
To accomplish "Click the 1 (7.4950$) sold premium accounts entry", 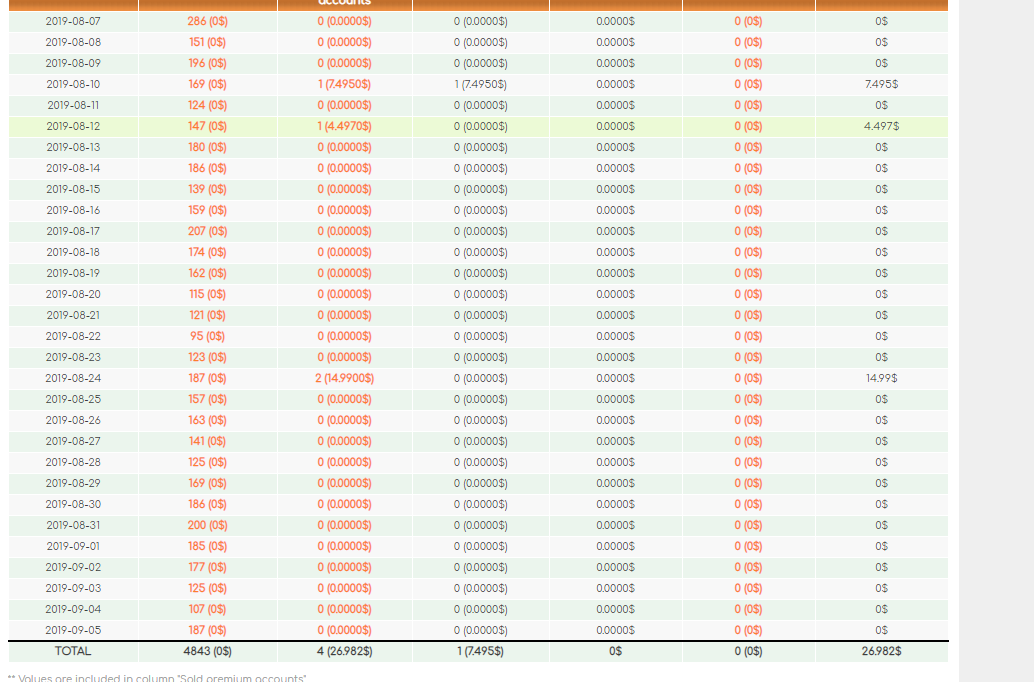I will tap(344, 84).
